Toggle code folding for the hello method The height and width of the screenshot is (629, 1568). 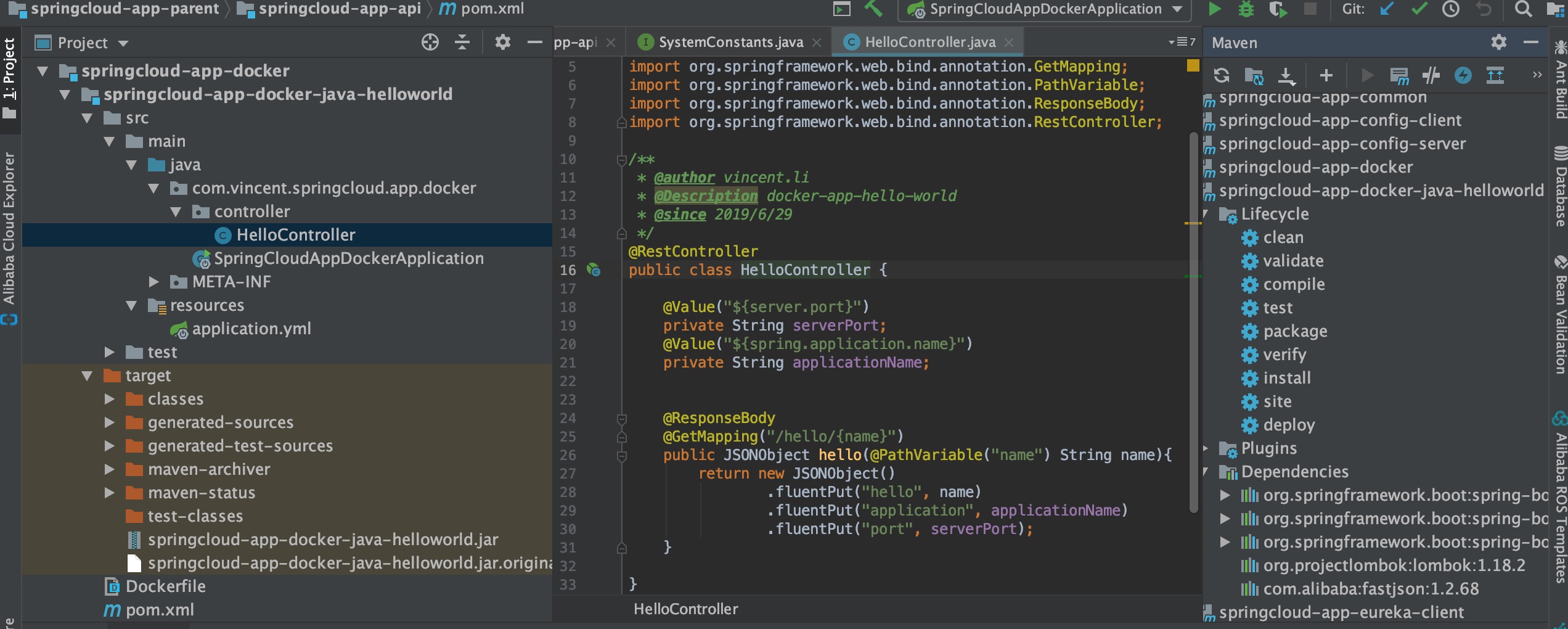(622, 455)
